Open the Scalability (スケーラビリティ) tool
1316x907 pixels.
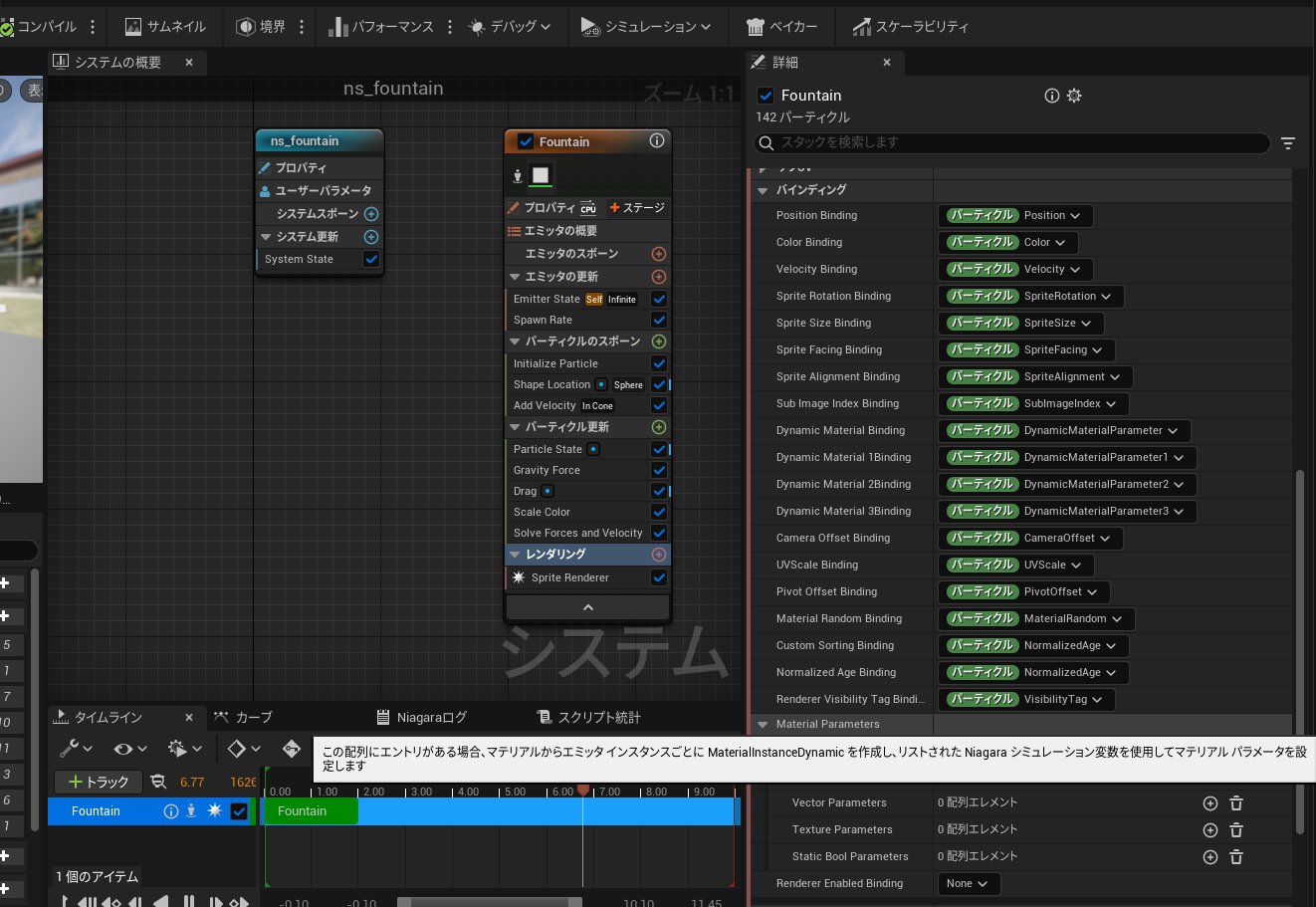(910, 27)
